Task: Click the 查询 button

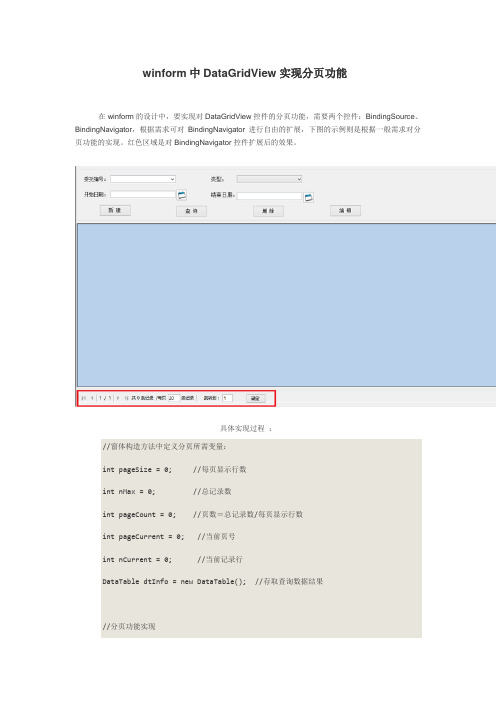Action: point(192,211)
